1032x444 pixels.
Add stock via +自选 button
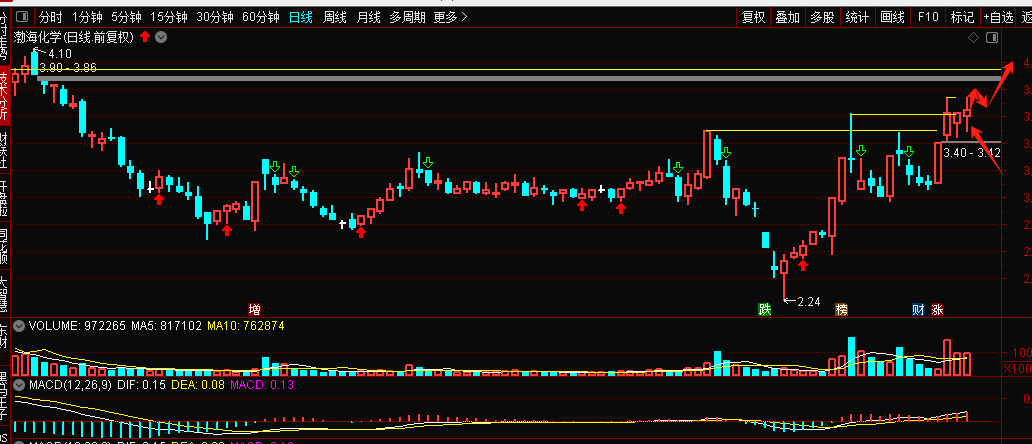[999, 17]
